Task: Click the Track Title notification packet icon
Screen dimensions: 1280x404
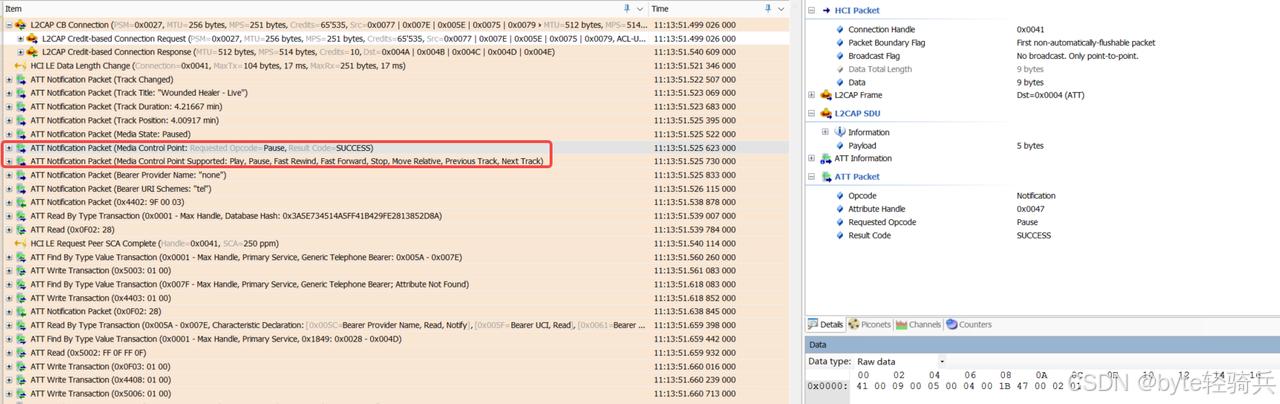Action: click(x=21, y=93)
